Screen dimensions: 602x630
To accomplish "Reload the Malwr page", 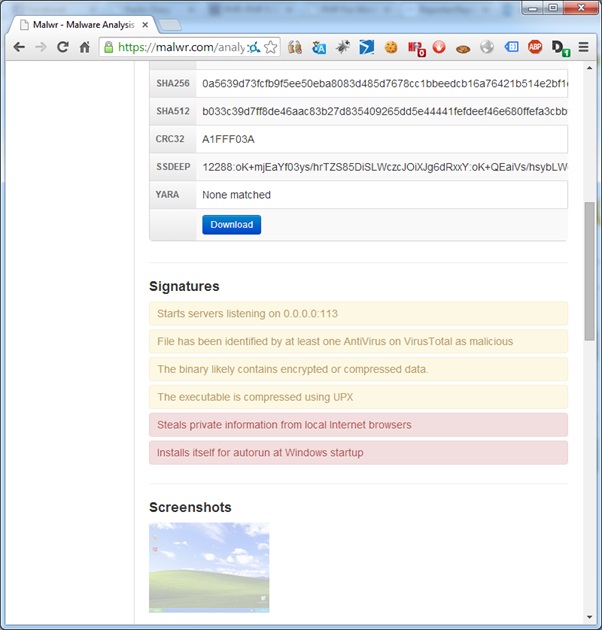I will coord(62,47).
